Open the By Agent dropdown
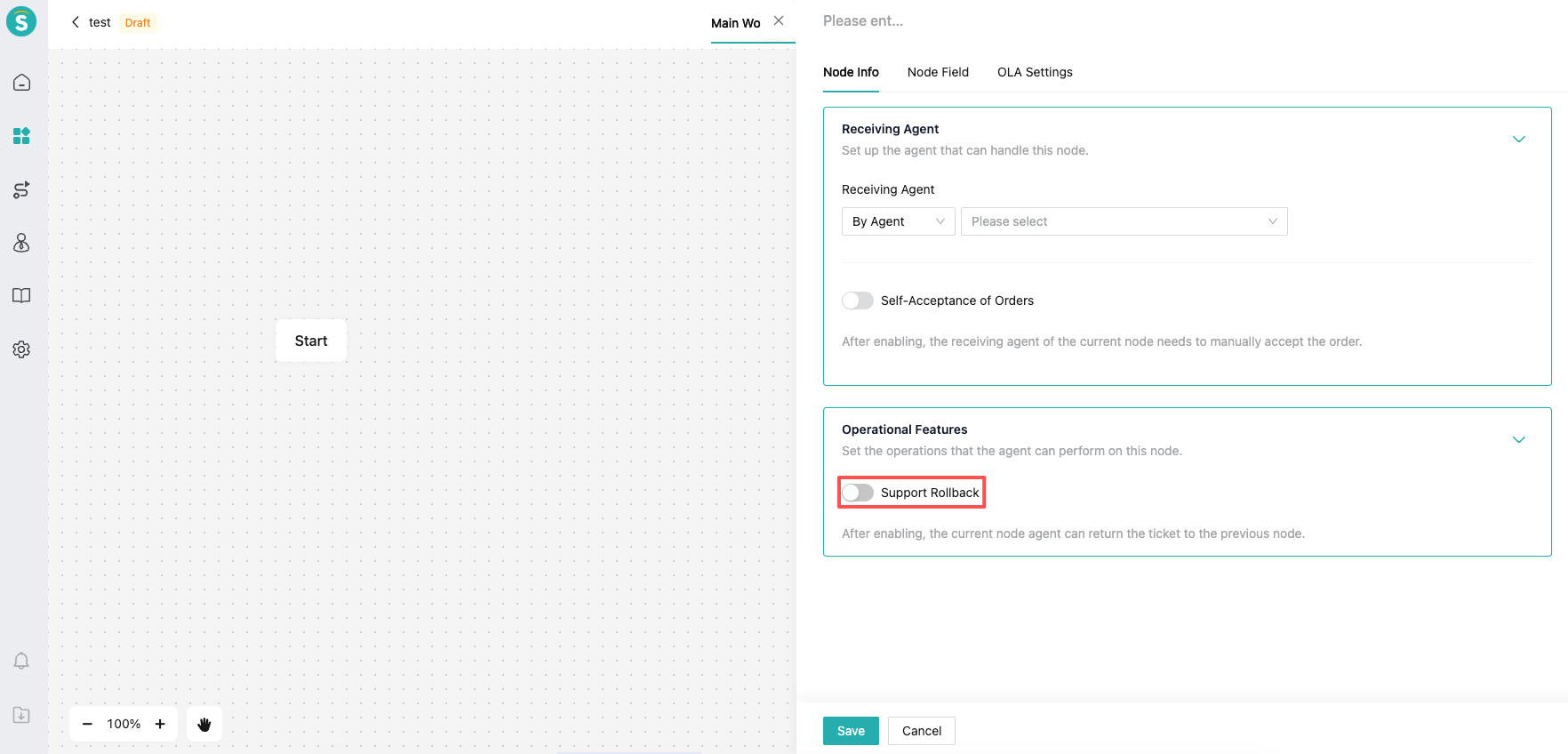Viewport: 1568px width, 754px height. 898,221
